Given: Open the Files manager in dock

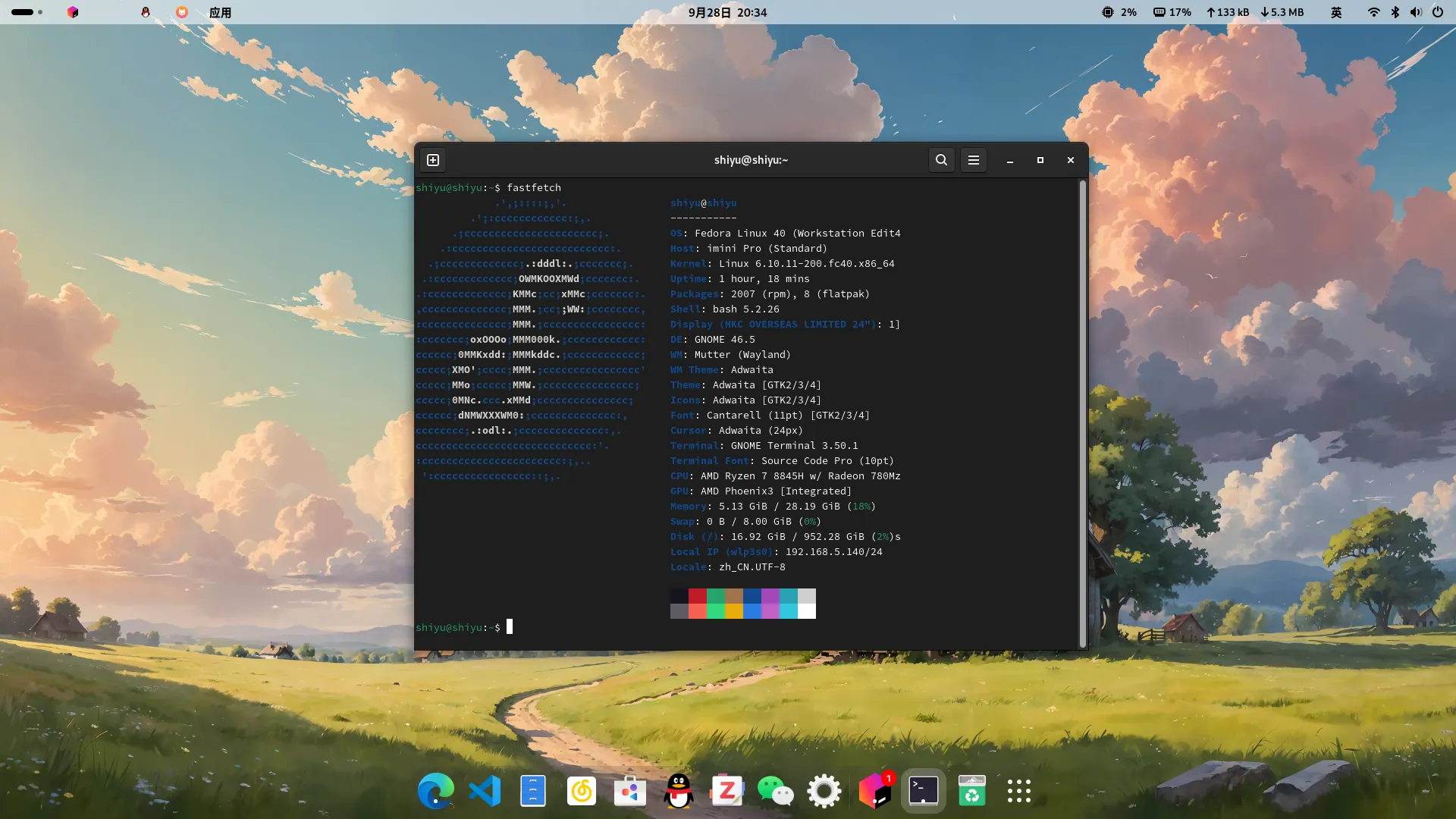Looking at the screenshot, I should pos(533,792).
